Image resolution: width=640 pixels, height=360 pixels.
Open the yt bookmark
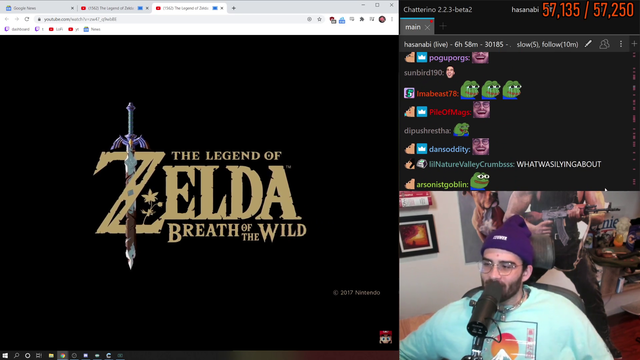coord(73,29)
